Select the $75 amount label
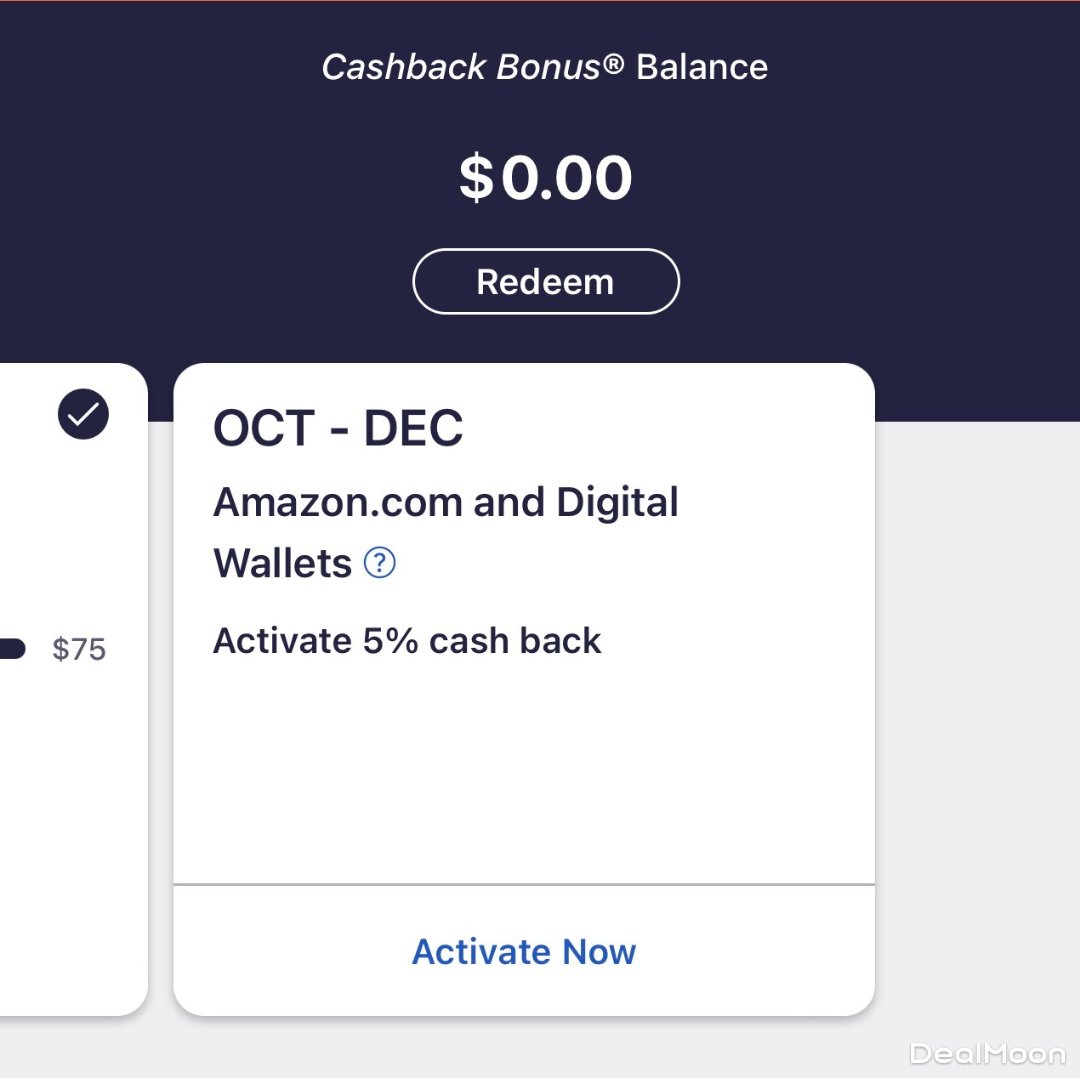The width and height of the screenshot is (1080, 1078). (79, 650)
